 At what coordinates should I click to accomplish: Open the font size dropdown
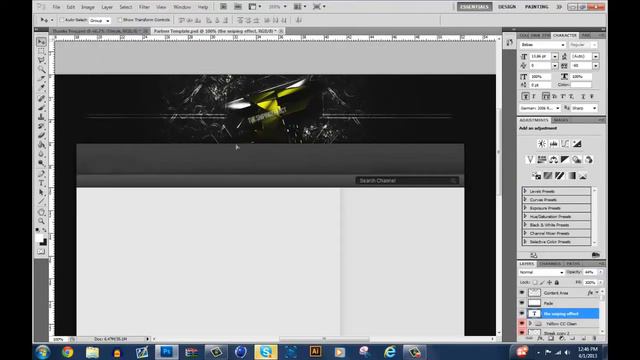555,56
